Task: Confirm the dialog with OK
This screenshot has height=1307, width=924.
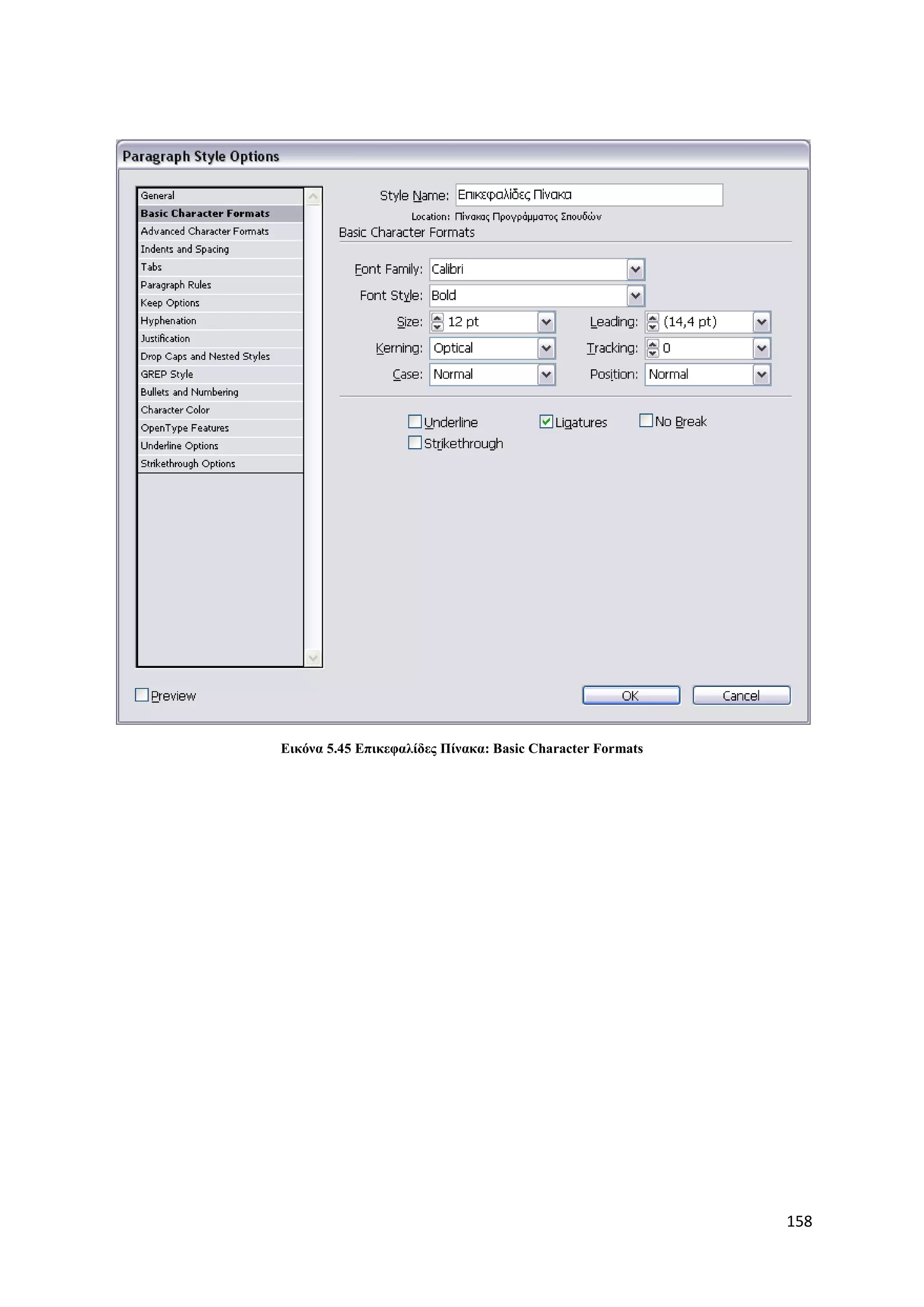Action: 631,695
